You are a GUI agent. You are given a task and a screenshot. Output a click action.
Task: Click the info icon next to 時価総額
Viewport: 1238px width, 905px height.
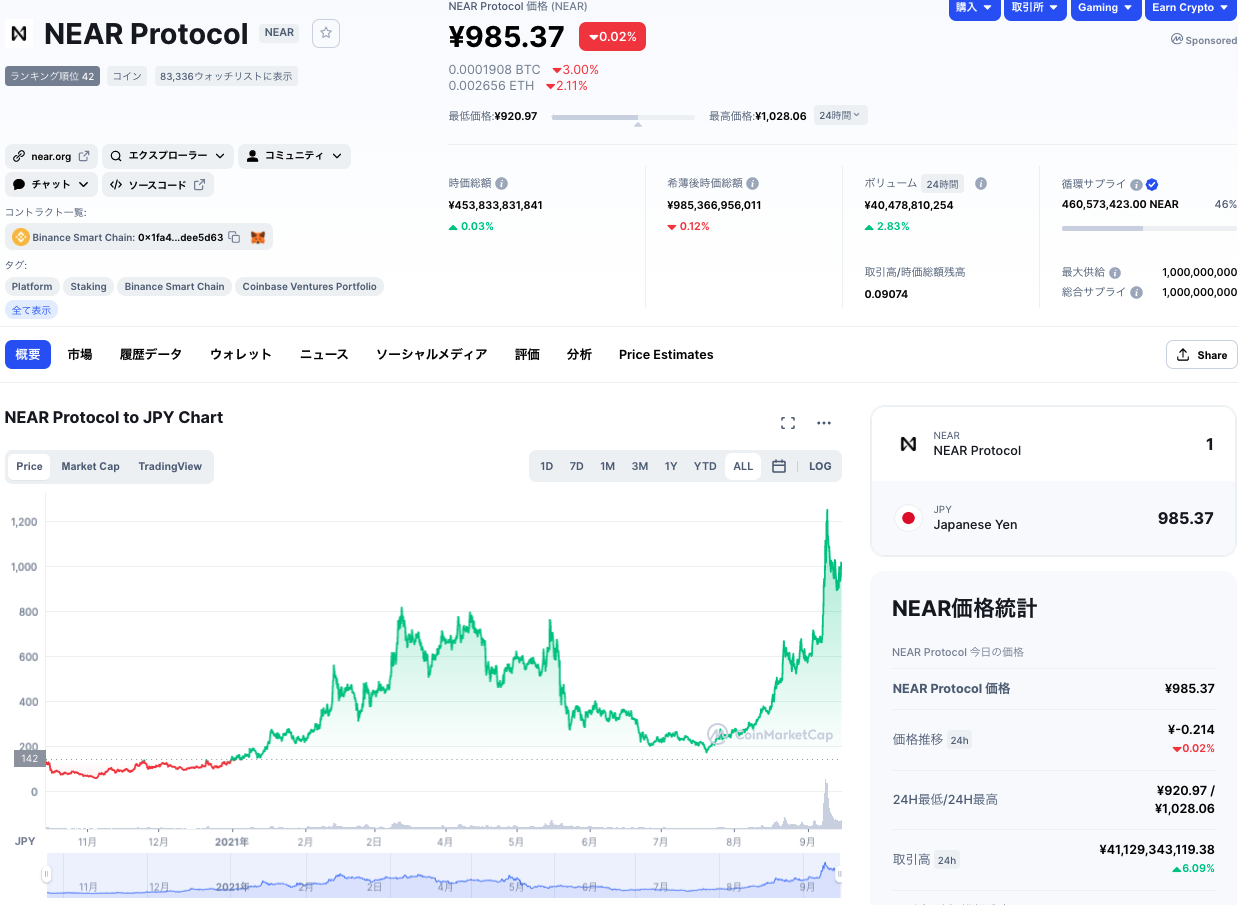pos(502,184)
